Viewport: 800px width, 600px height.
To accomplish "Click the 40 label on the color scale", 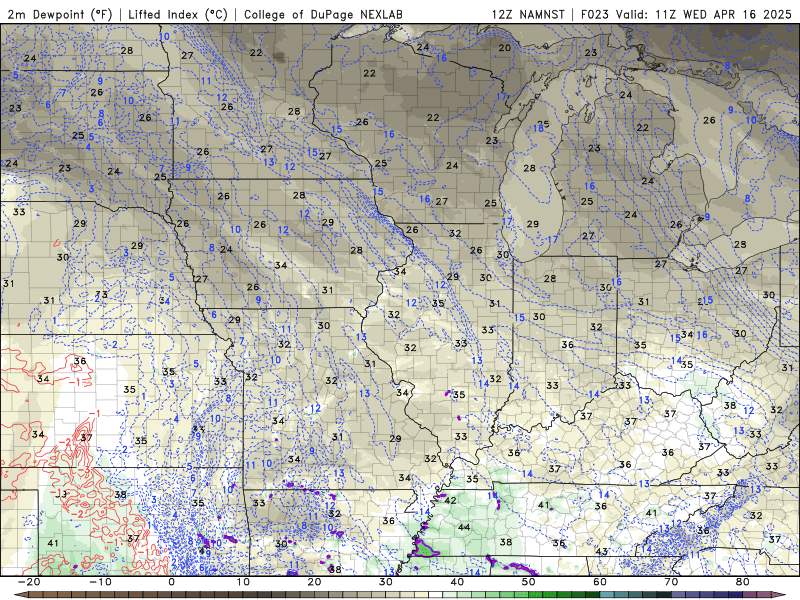I will pyautogui.click(x=457, y=582).
